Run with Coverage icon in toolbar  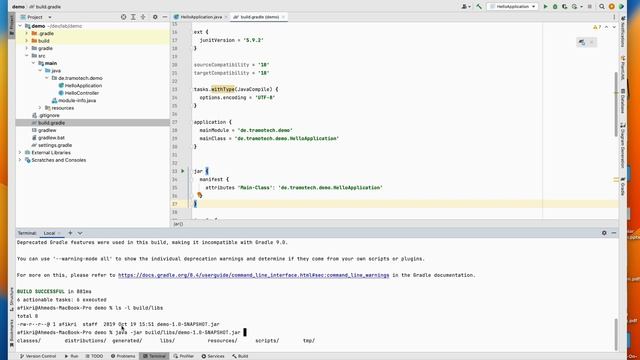(x=565, y=7)
